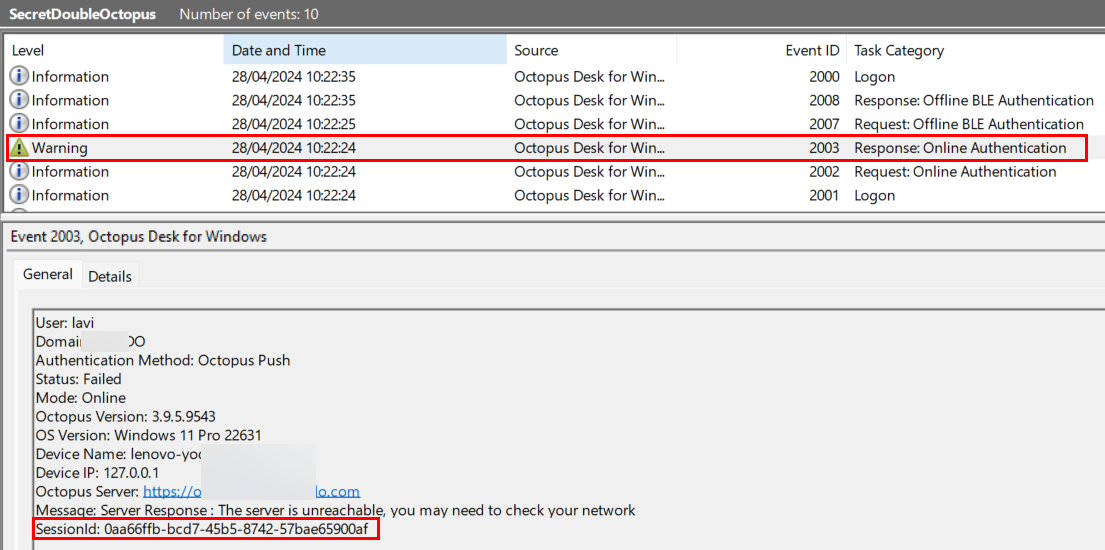
Task: Click the warning triangle icon for event 2003
Action: tap(19, 148)
